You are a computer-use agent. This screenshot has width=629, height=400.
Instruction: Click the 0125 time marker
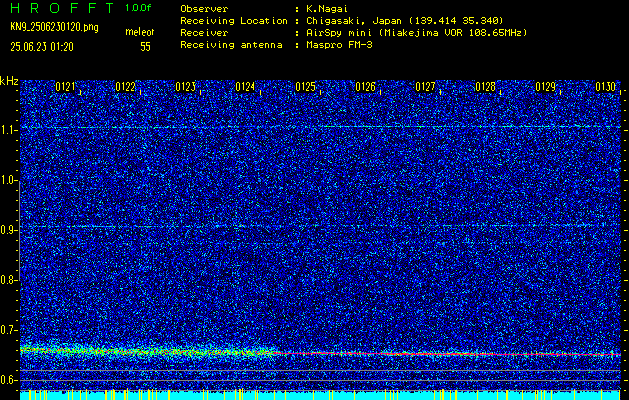tap(305, 87)
